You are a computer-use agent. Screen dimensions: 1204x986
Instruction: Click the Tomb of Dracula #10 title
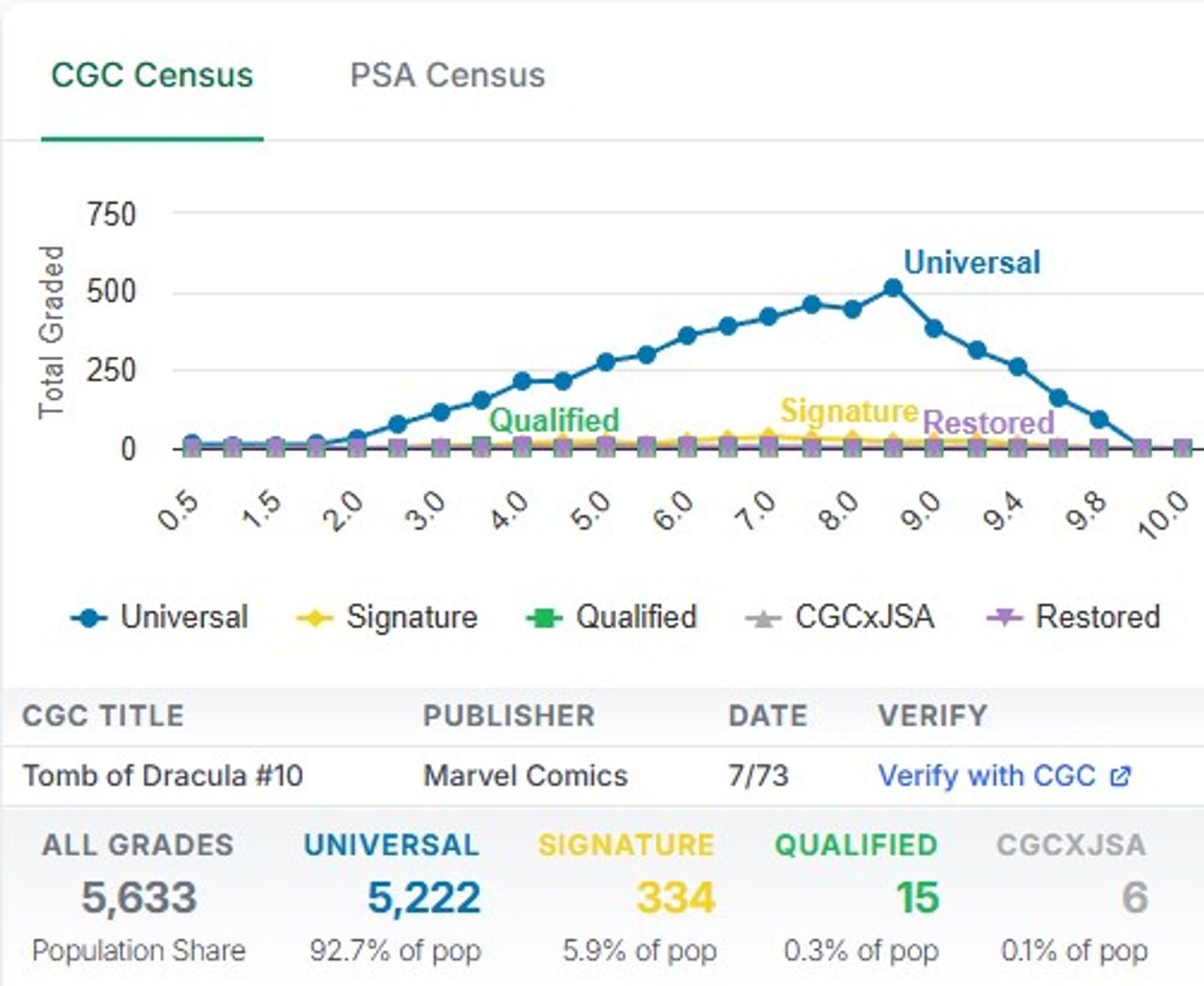click(x=163, y=775)
